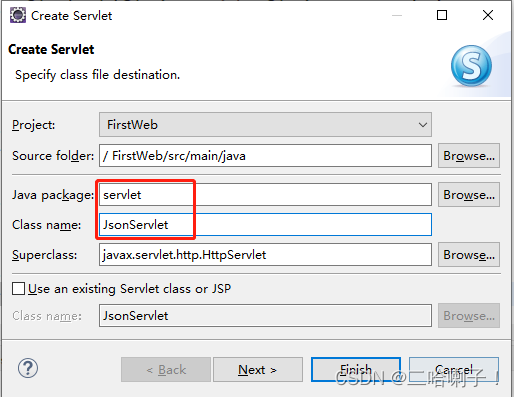
Task: Click Finish to create the servlet
Action: (356, 370)
